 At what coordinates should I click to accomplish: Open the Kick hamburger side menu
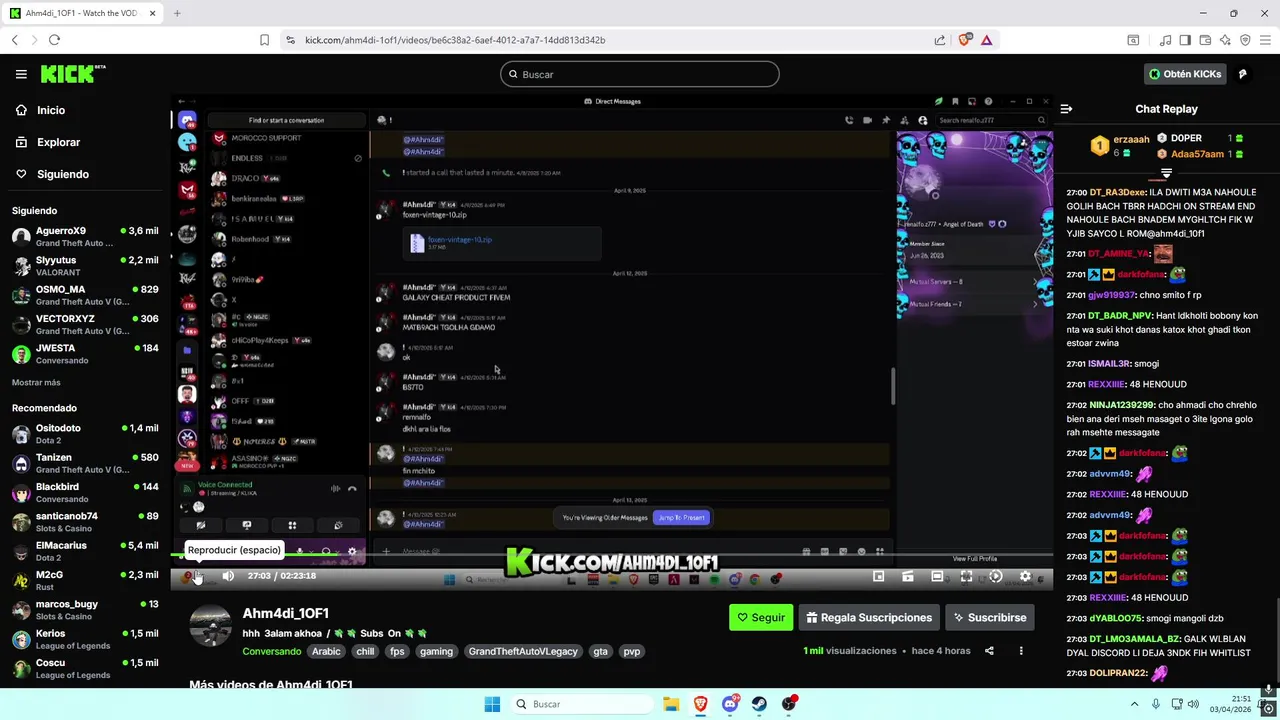pos(21,74)
